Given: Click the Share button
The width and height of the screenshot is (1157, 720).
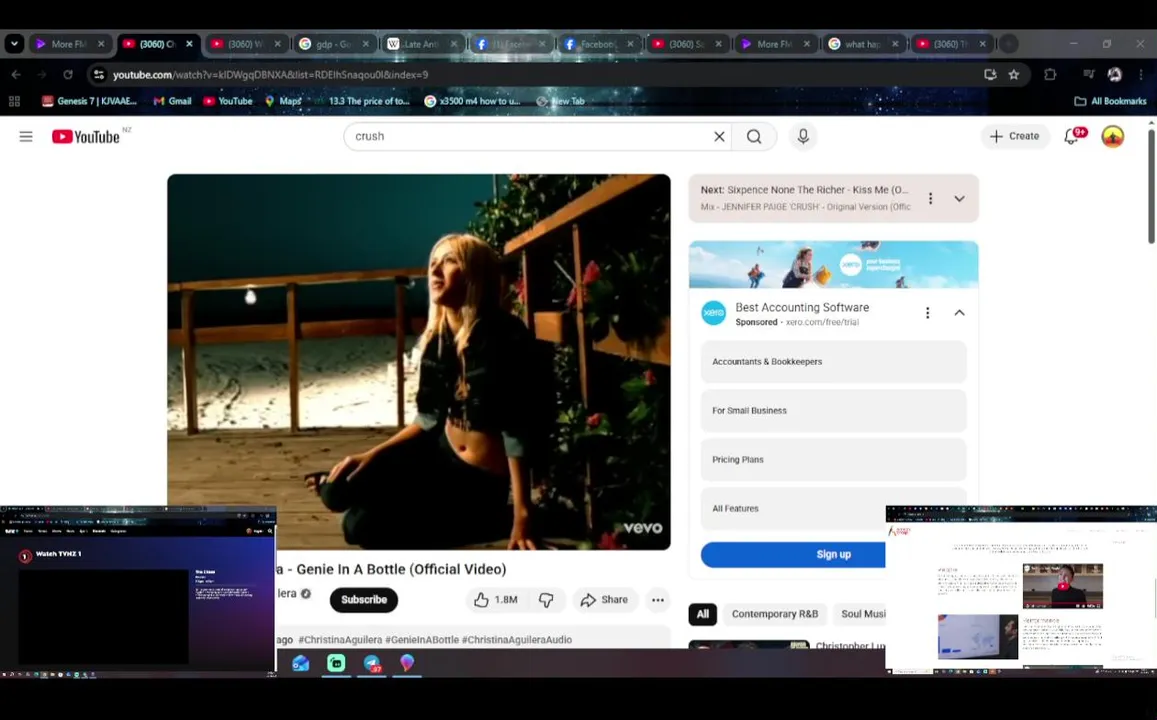Looking at the screenshot, I should coord(604,600).
